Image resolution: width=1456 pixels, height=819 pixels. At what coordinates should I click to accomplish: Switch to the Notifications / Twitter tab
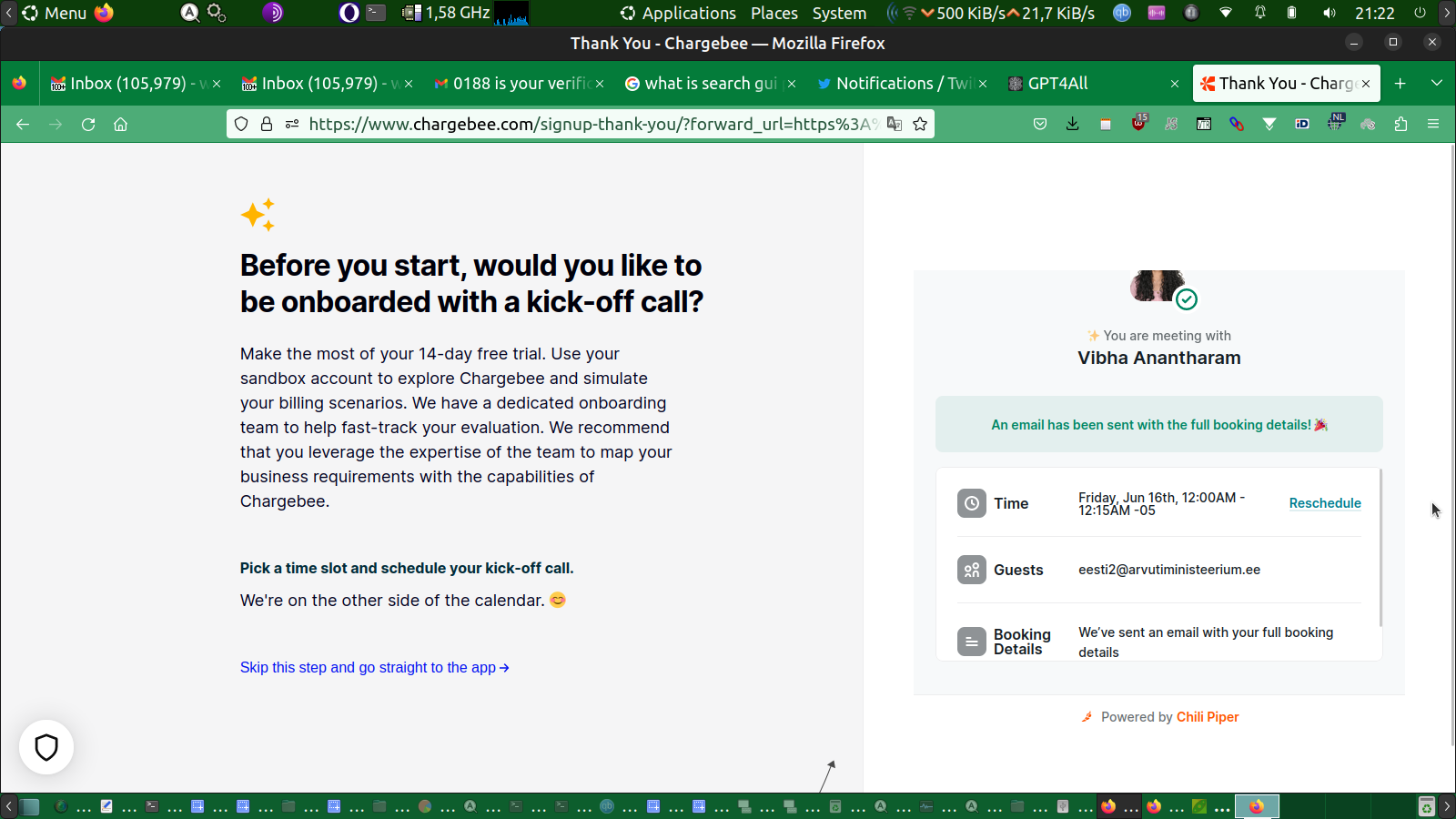tap(902, 84)
